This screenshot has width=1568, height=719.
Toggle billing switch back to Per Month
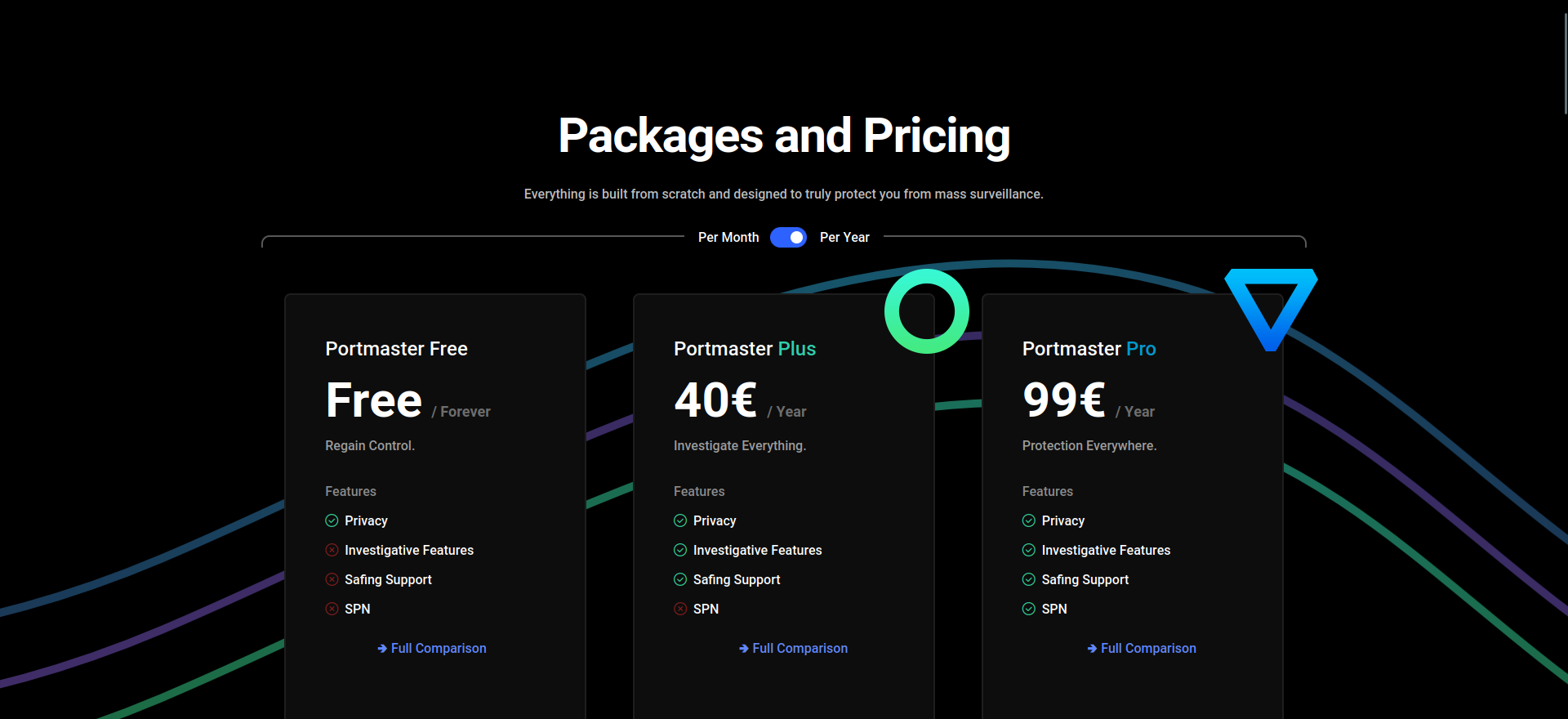pyautogui.click(x=788, y=237)
